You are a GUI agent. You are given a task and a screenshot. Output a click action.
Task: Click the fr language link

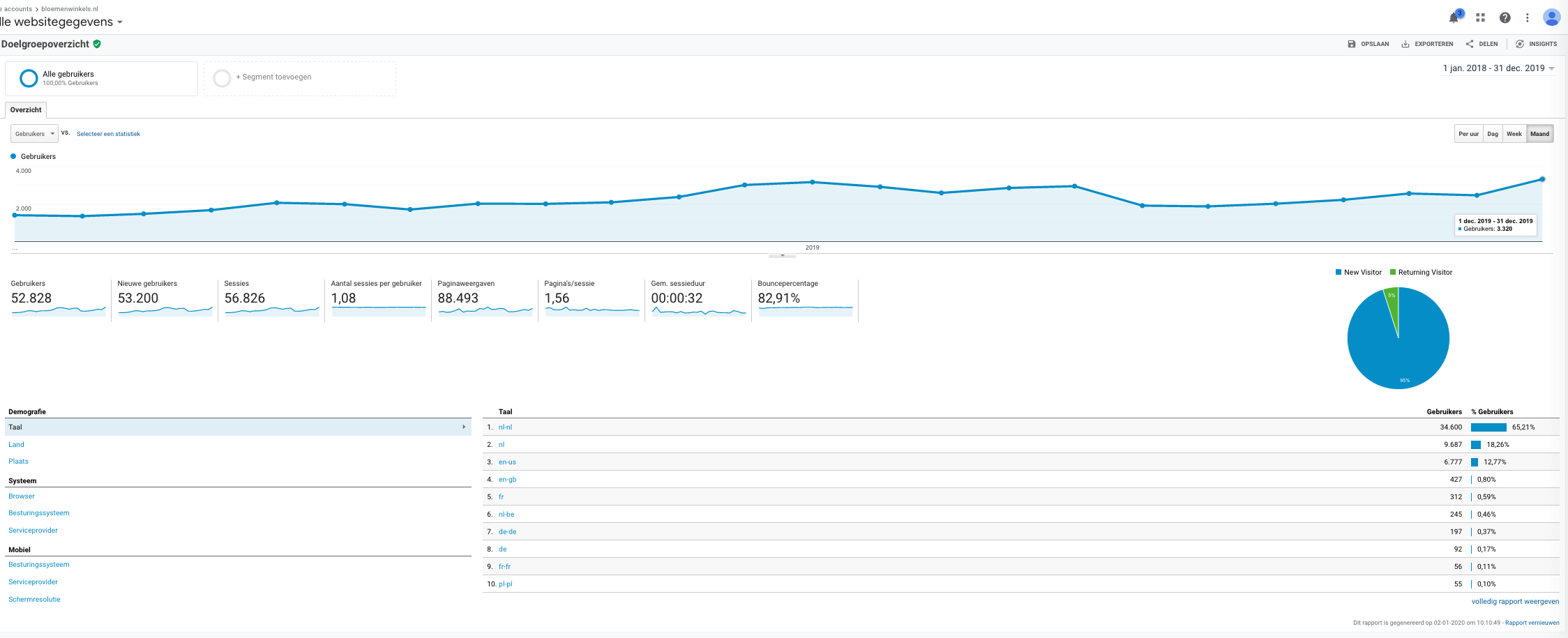click(x=501, y=496)
